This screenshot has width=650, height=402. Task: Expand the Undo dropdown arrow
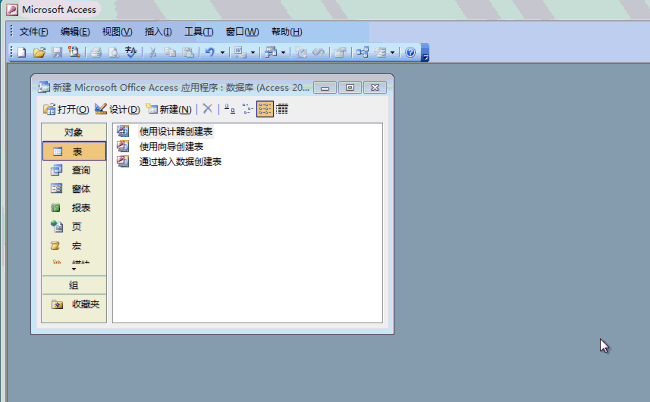(223, 53)
